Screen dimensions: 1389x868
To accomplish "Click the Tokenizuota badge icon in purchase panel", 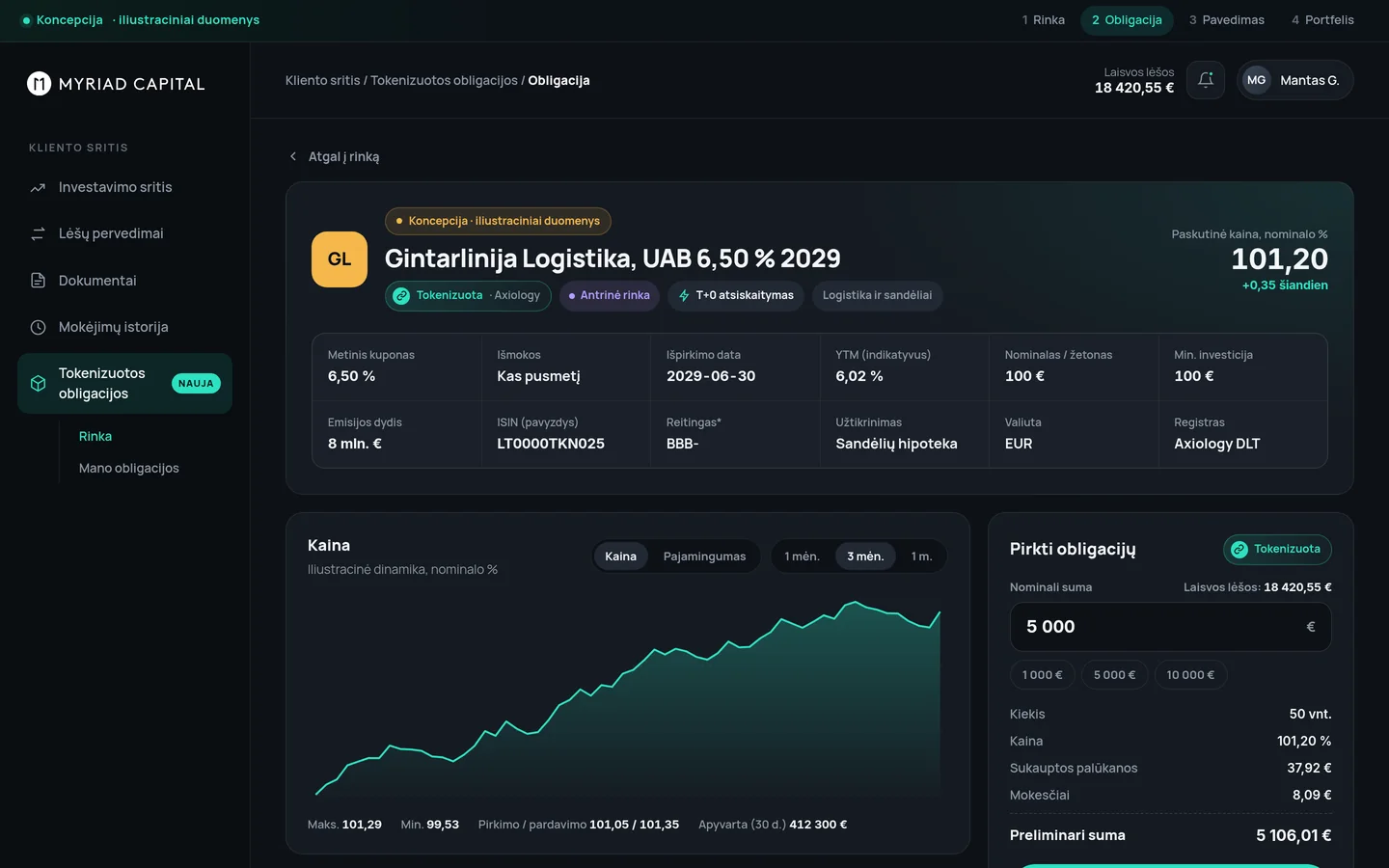I will pos(1239,550).
